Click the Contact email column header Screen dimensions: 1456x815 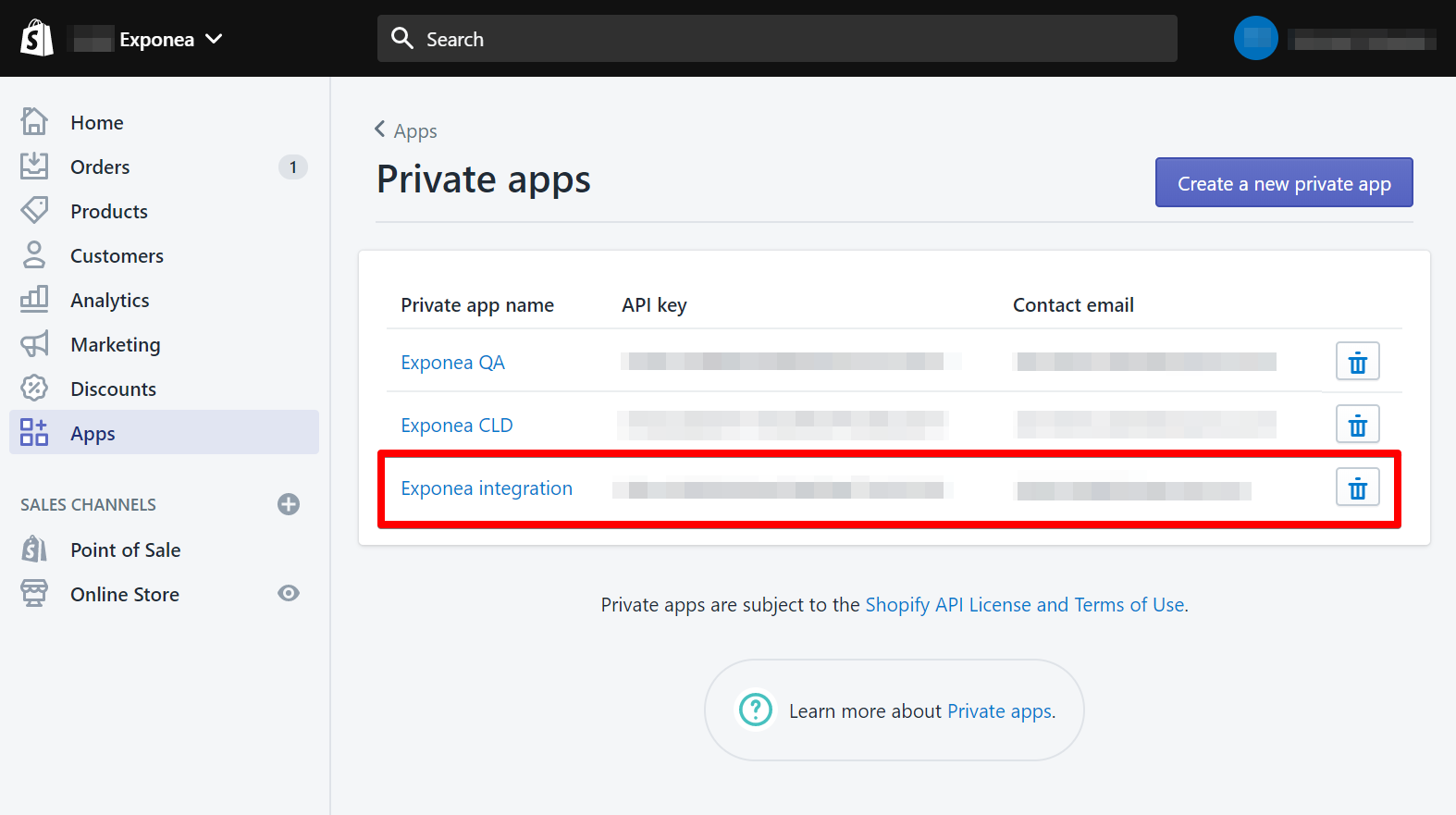pos(1073,305)
